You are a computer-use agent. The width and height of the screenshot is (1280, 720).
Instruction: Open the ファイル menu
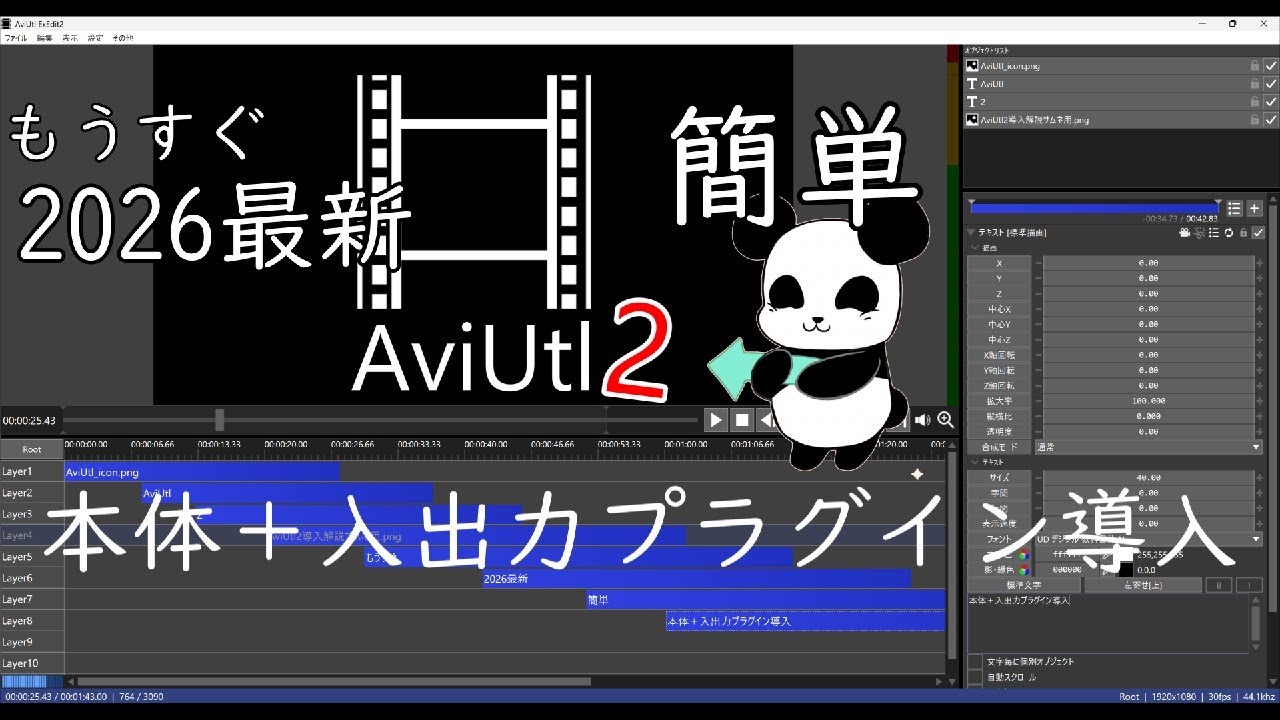(15, 37)
